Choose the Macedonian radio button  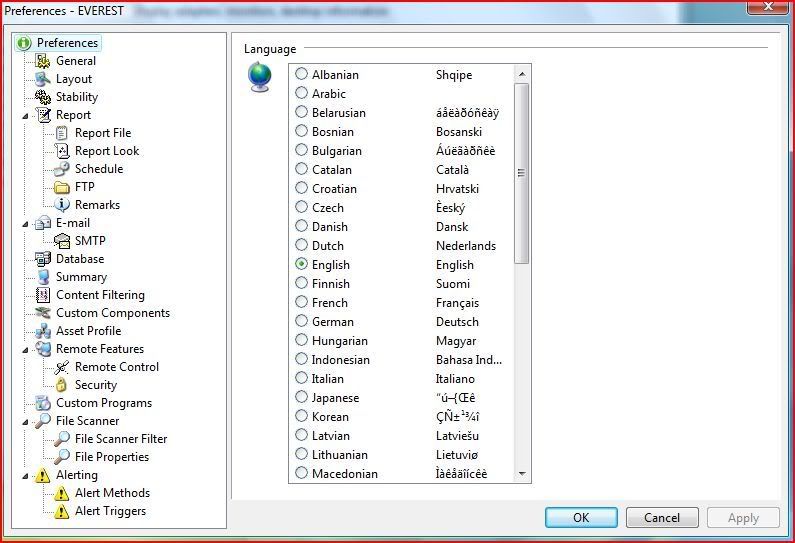click(301, 473)
